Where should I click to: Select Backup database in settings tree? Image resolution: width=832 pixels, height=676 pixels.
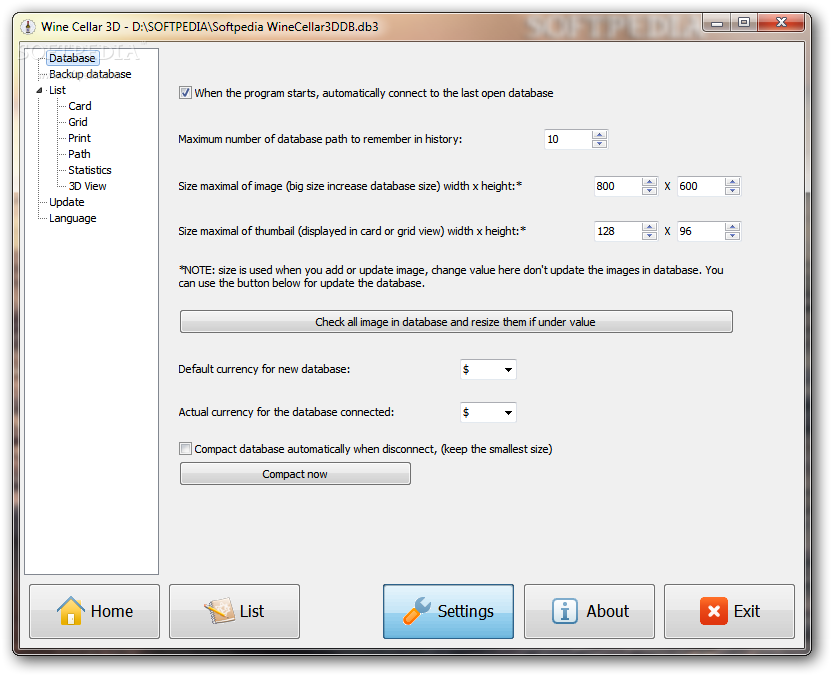click(x=90, y=74)
